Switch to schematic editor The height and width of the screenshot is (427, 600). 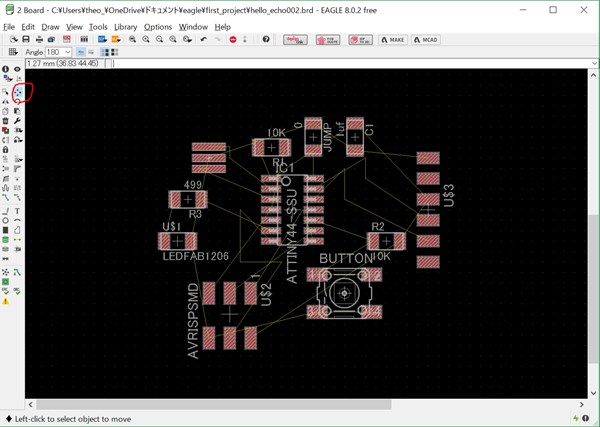tap(67, 39)
